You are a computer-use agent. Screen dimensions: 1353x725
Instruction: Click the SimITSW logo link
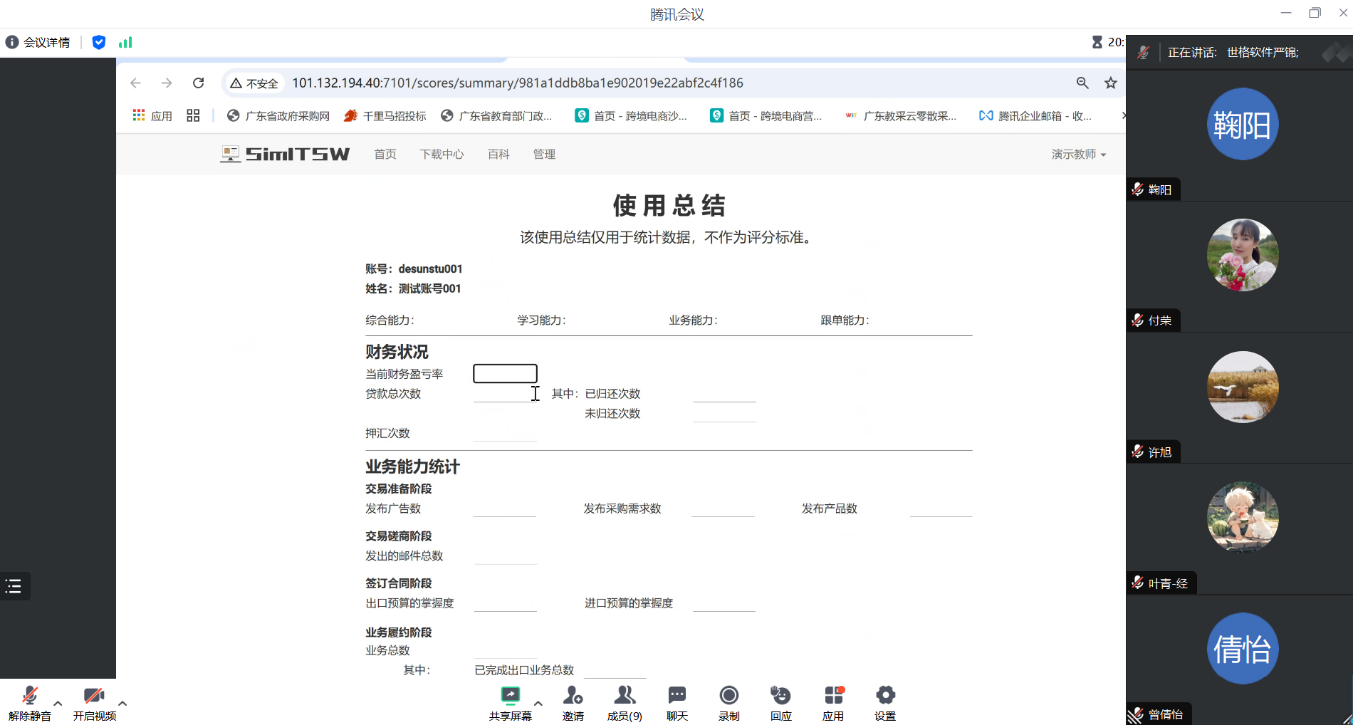click(285, 154)
